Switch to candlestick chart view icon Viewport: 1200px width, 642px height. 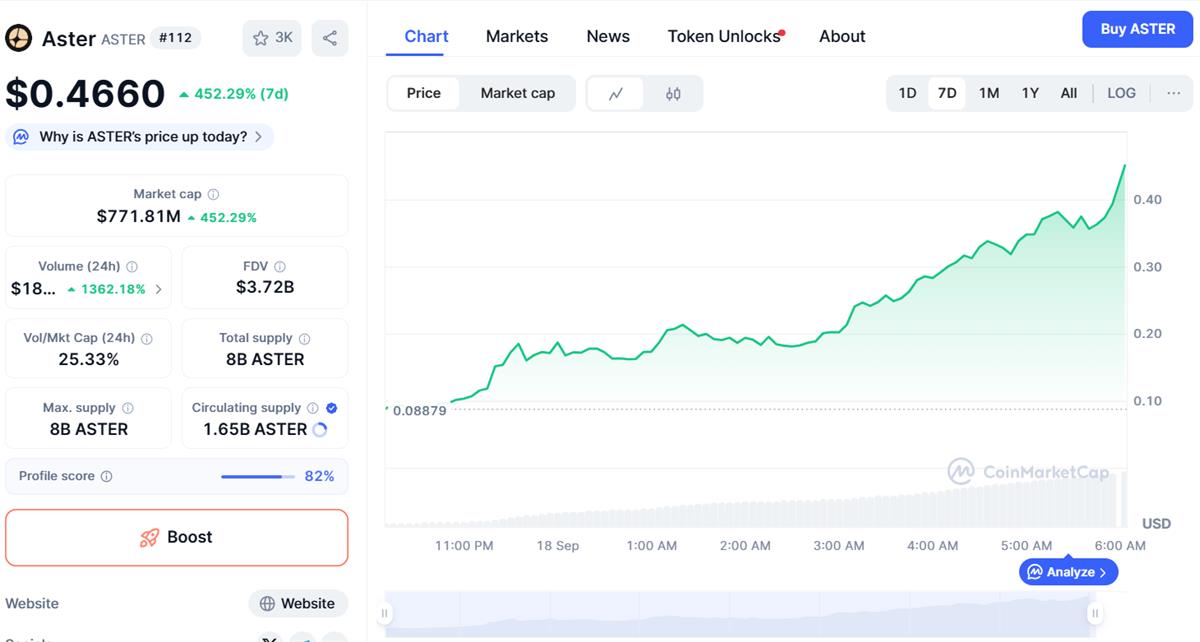(x=673, y=93)
